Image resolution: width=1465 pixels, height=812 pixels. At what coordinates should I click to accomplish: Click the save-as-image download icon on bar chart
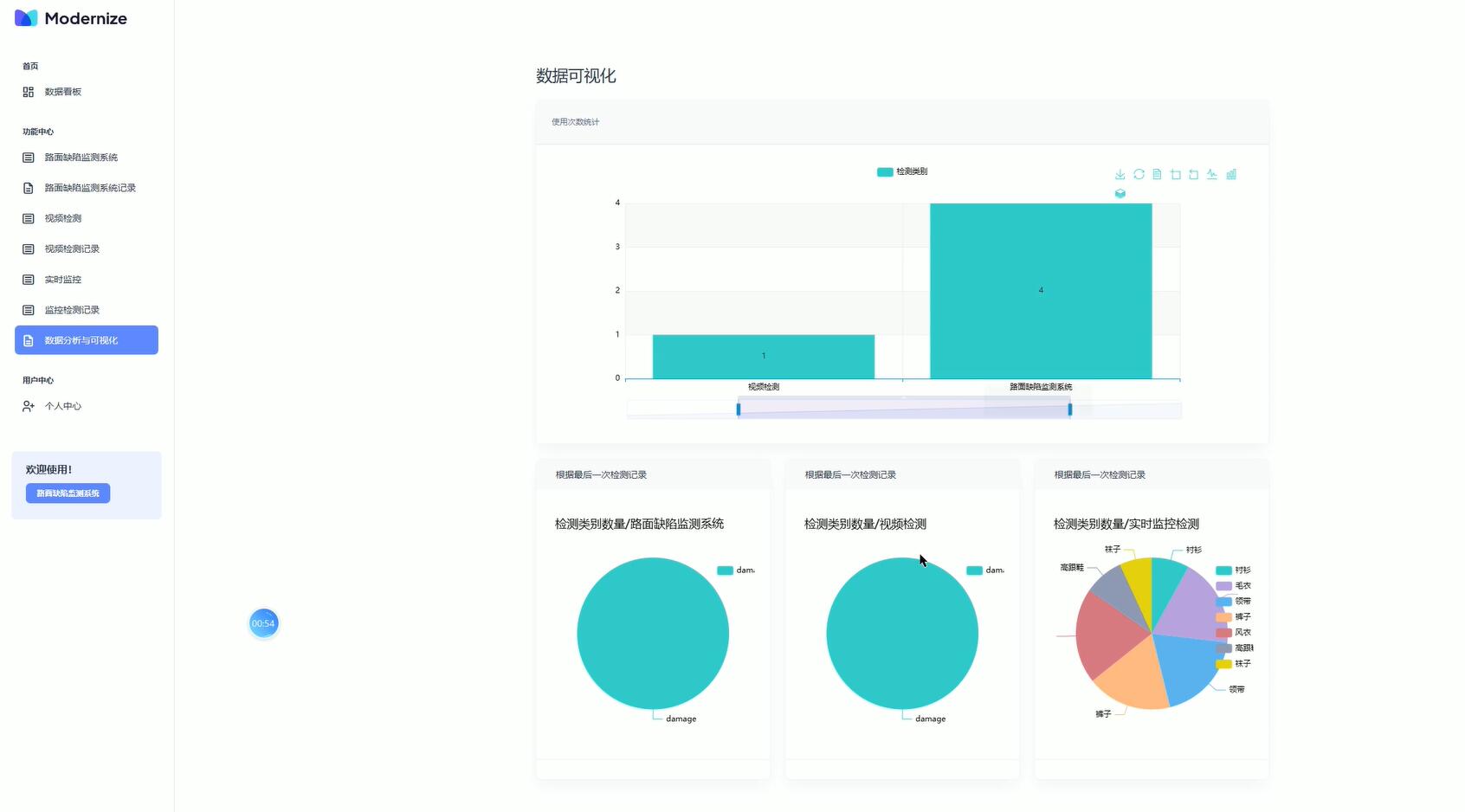pyautogui.click(x=1120, y=174)
